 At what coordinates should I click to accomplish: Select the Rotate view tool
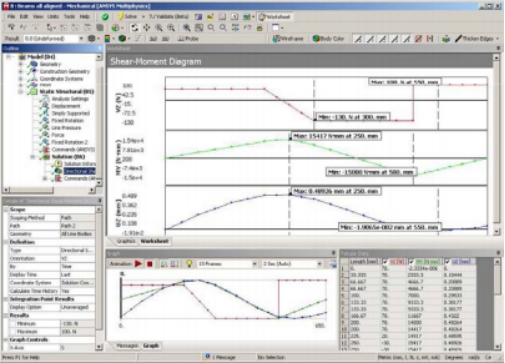click(134, 28)
